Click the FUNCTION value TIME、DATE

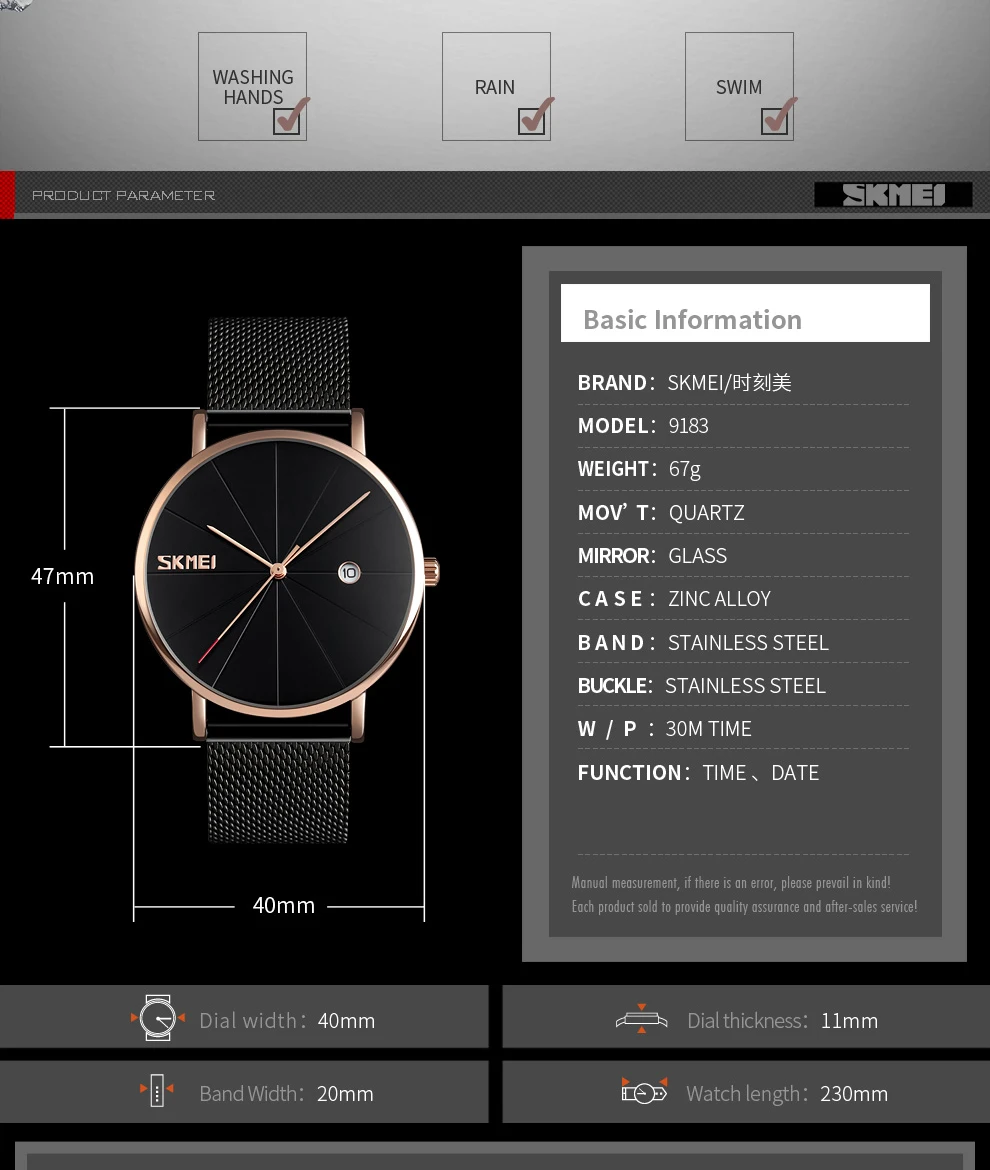760,772
